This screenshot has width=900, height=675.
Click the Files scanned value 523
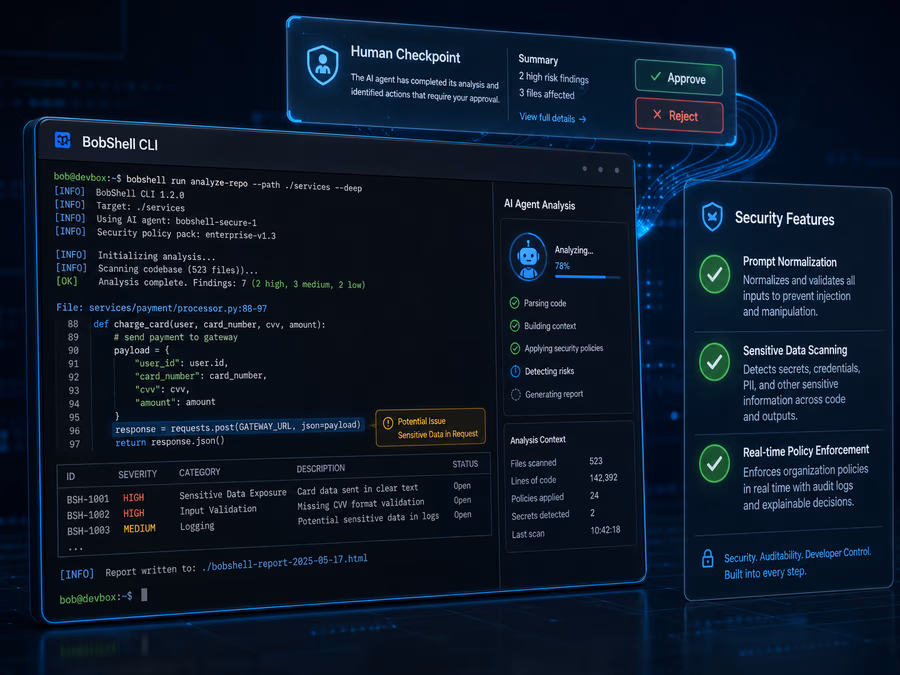coord(596,461)
